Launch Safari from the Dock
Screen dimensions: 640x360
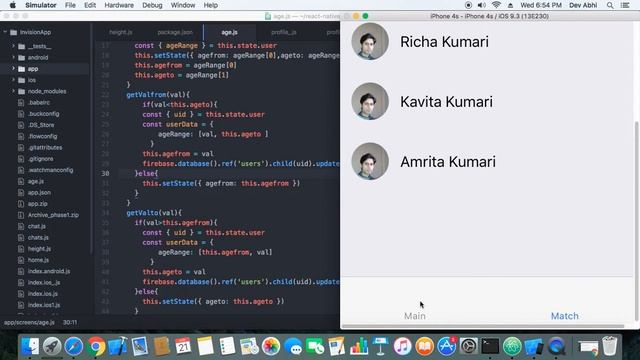coord(74,346)
